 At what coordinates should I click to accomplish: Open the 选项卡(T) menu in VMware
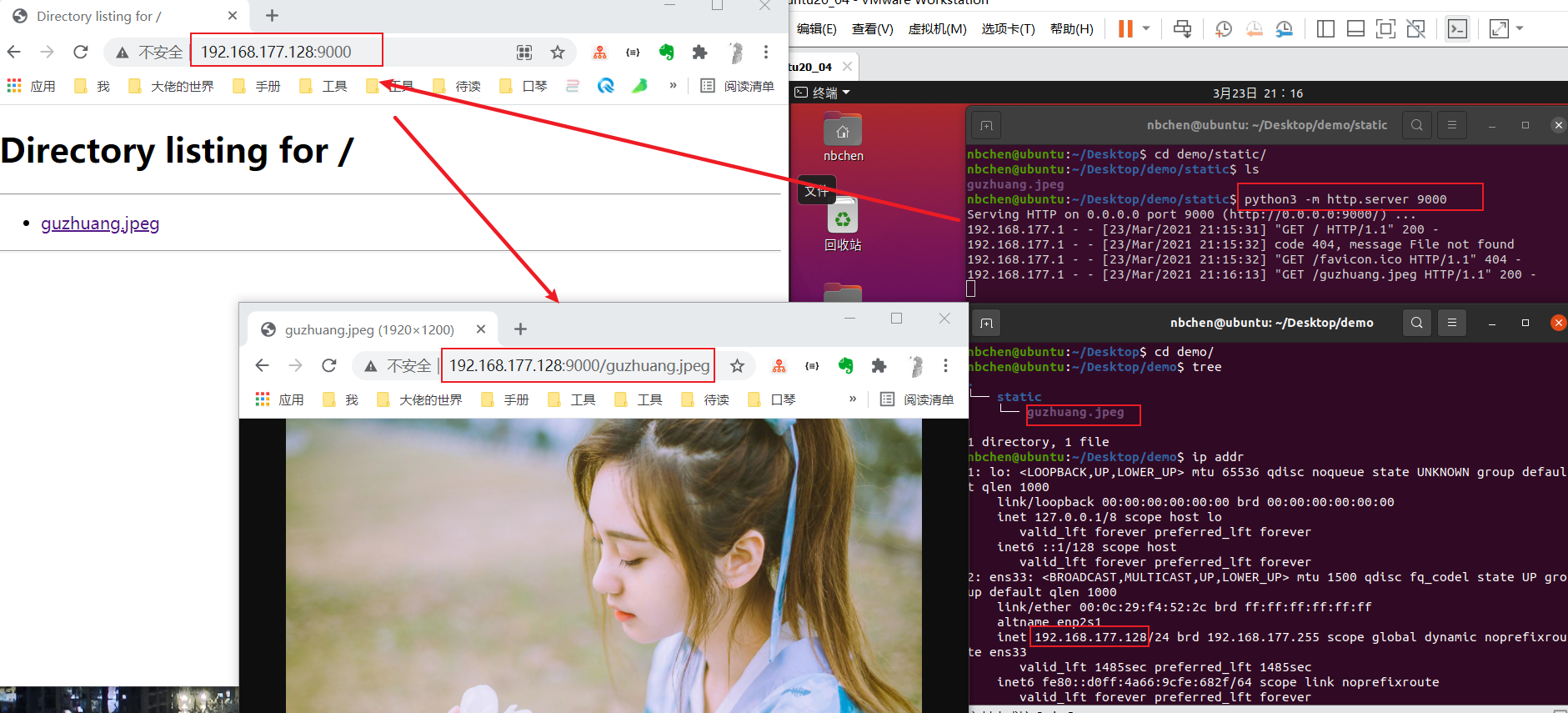(1009, 29)
